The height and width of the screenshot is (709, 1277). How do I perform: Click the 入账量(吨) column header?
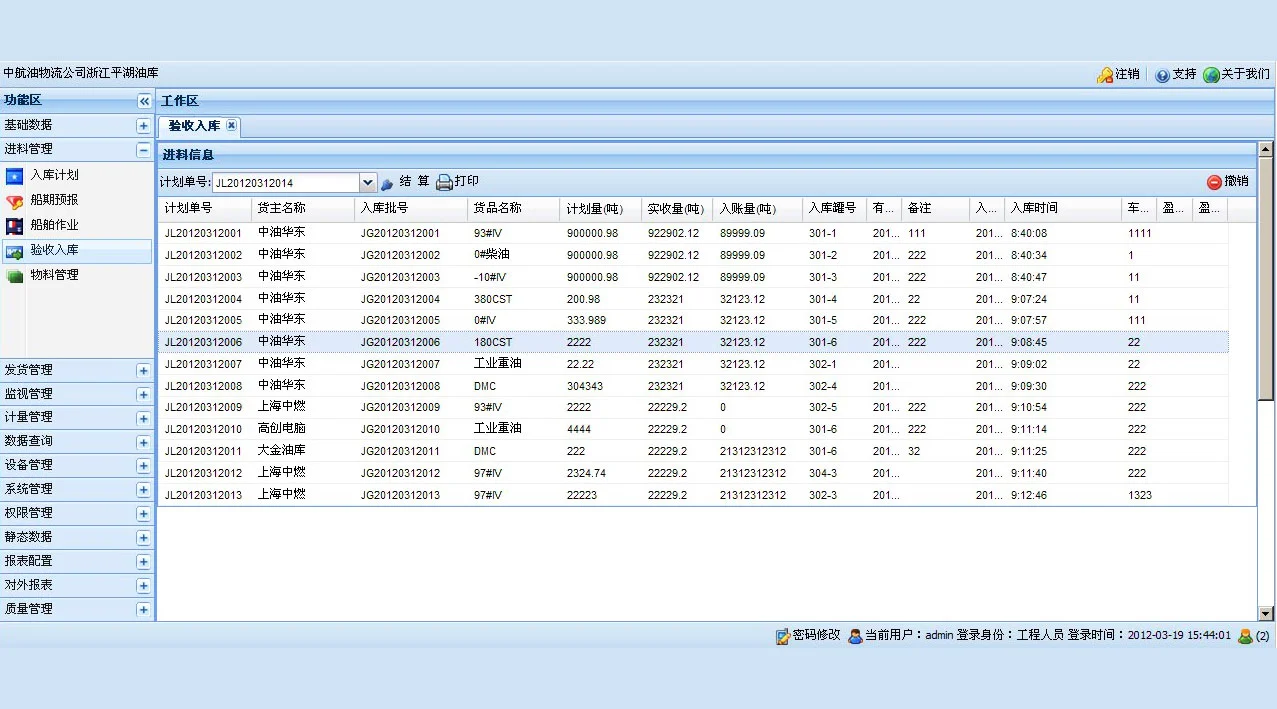(x=758, y=208)
